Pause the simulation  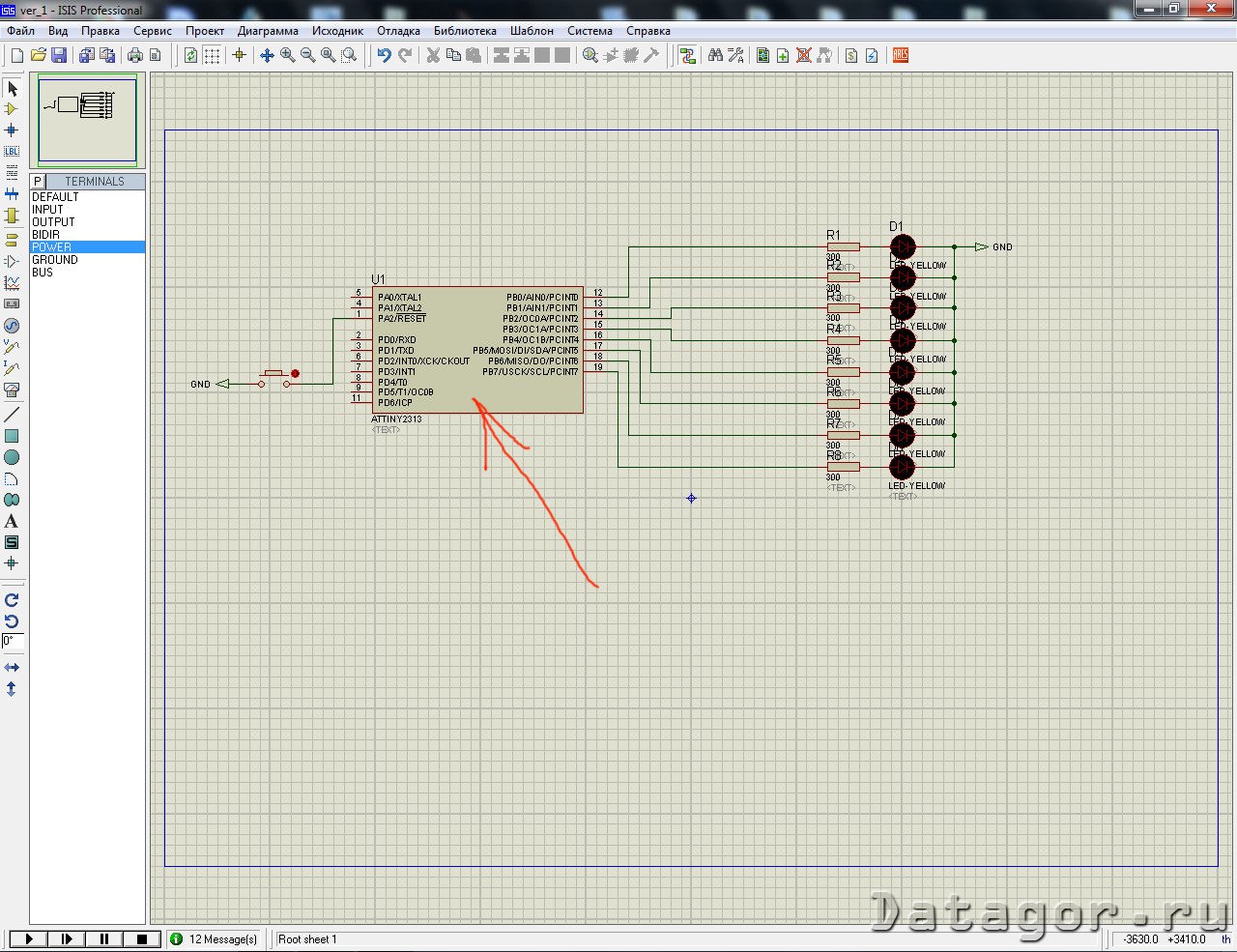[x=103, y=938]
